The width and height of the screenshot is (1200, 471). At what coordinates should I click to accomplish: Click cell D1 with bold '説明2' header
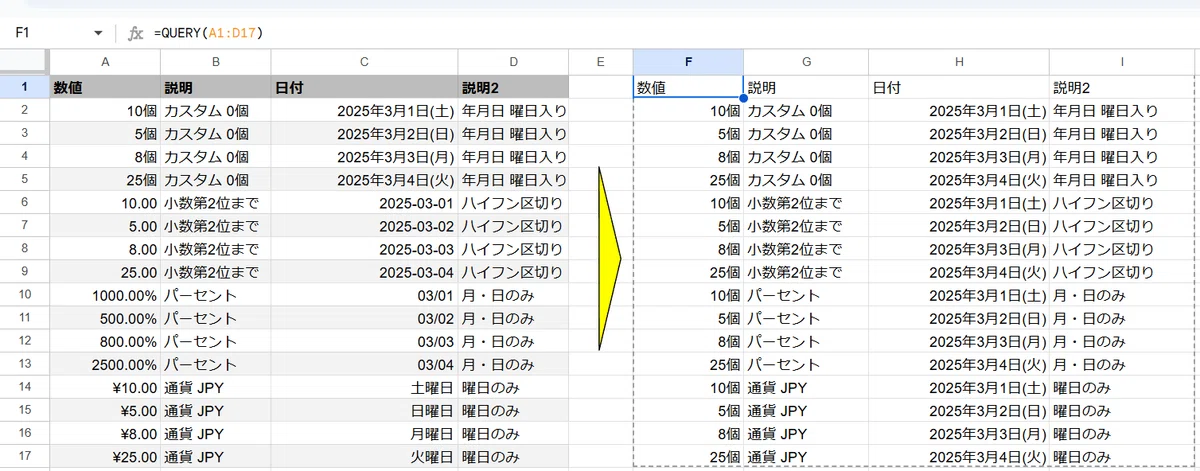click(513, 87)
